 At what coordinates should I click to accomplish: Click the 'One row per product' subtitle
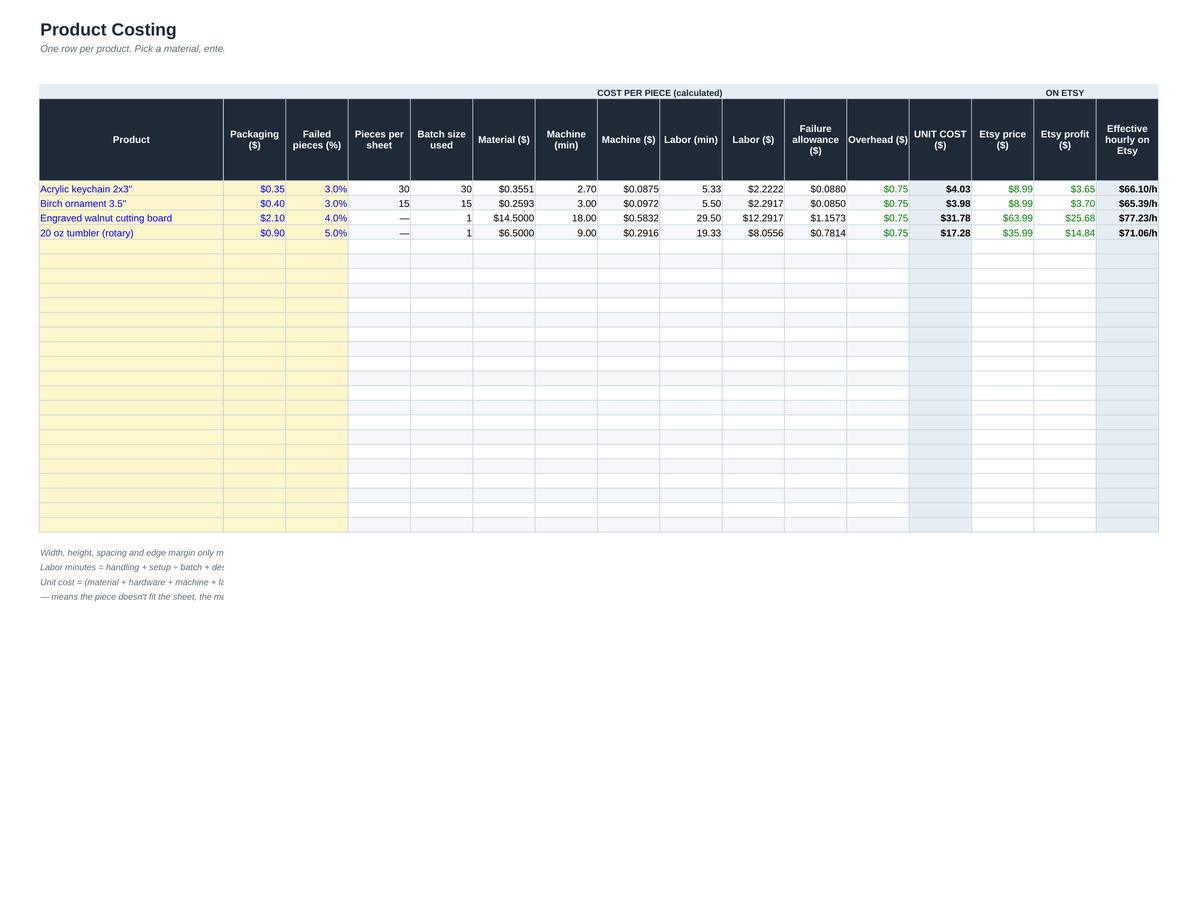pyautogui.click(x=132, y=49)
